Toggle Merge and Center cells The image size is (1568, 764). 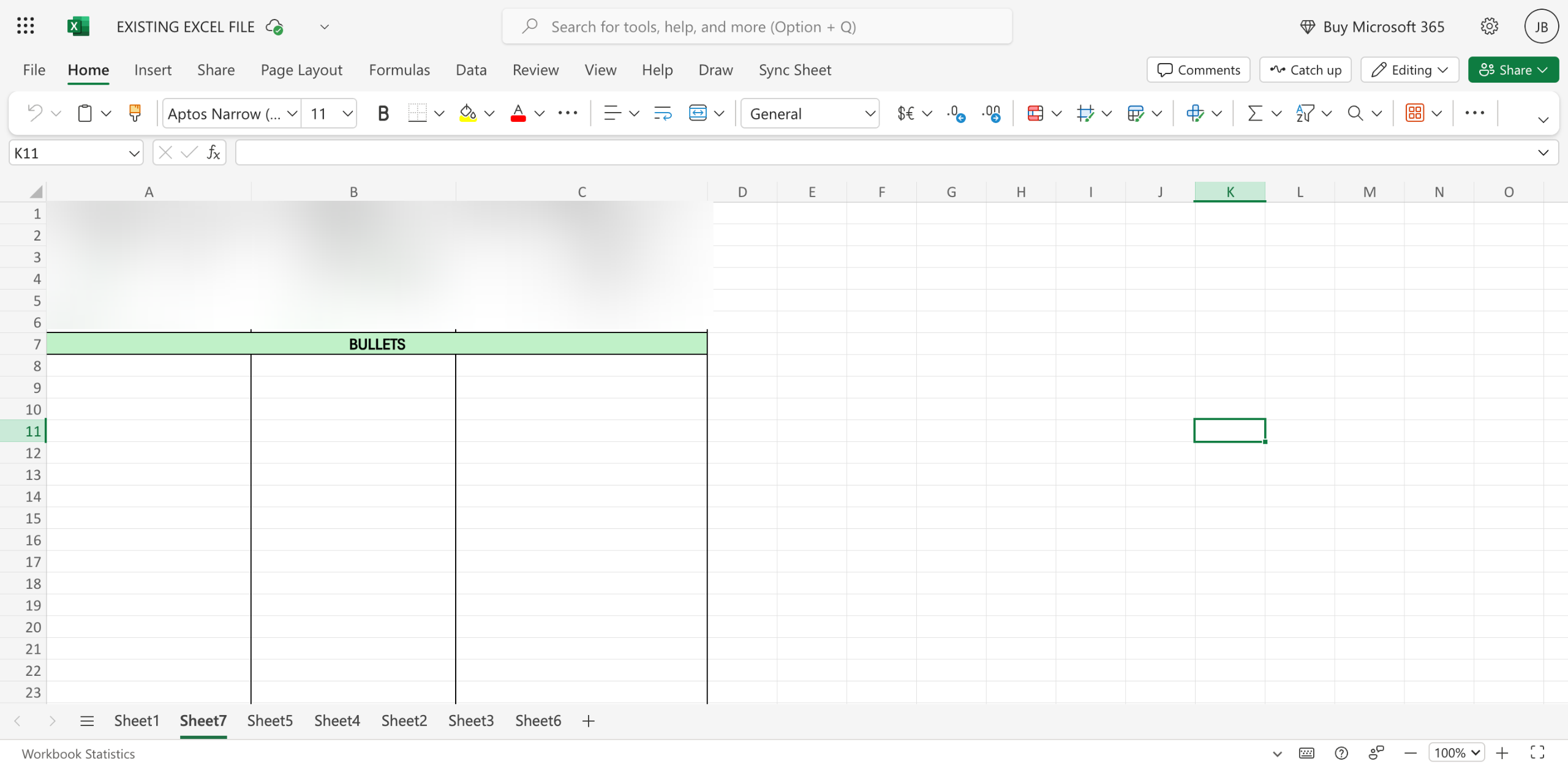coord(698,113)
